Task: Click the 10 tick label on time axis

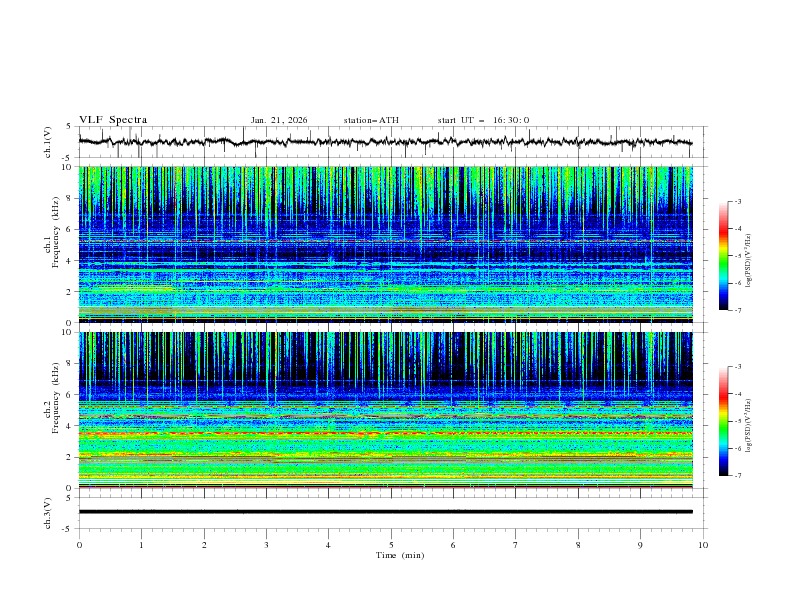Action: (x=703, y=545)
